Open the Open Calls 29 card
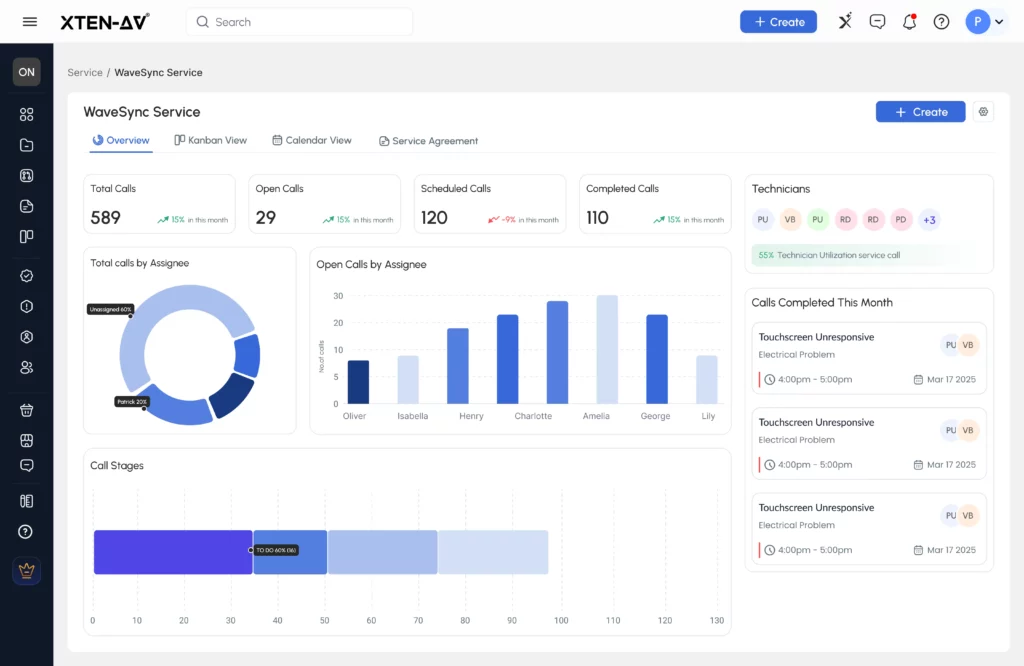The image size is (1024, 666). (x=325, y=204)
